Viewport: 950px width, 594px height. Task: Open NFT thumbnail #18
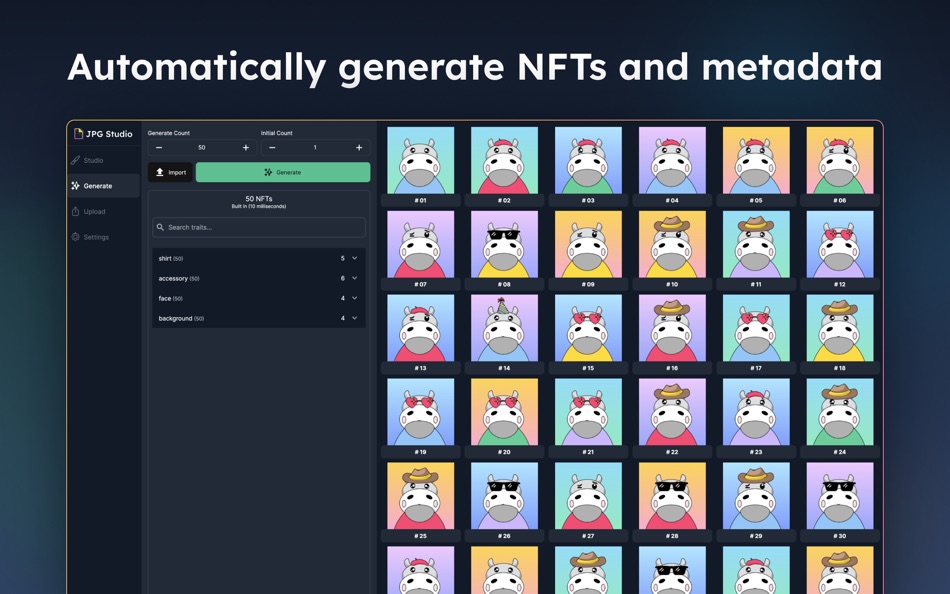point(840,328)
